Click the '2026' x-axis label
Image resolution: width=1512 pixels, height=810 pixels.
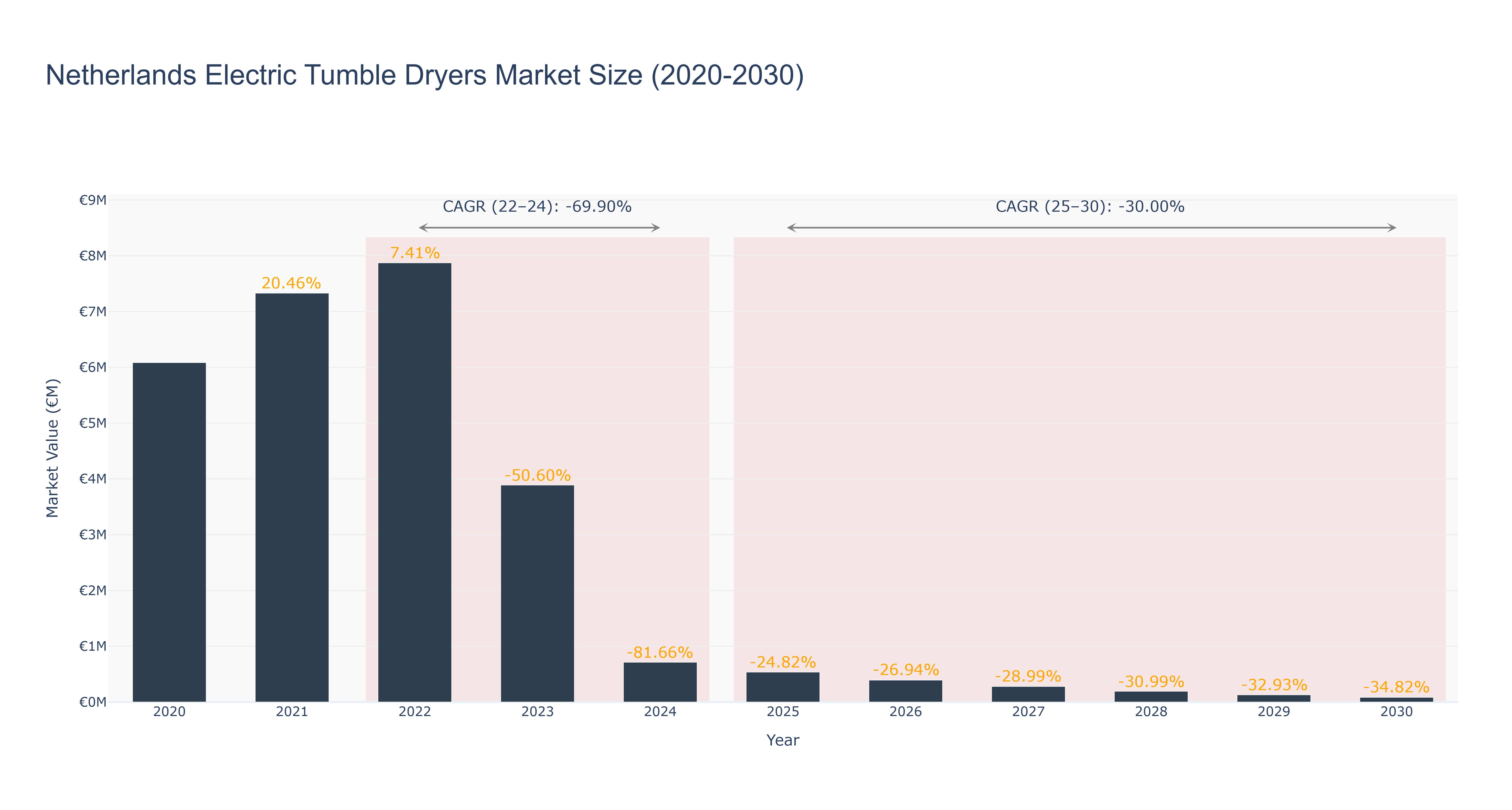click(x=906, y=712)
